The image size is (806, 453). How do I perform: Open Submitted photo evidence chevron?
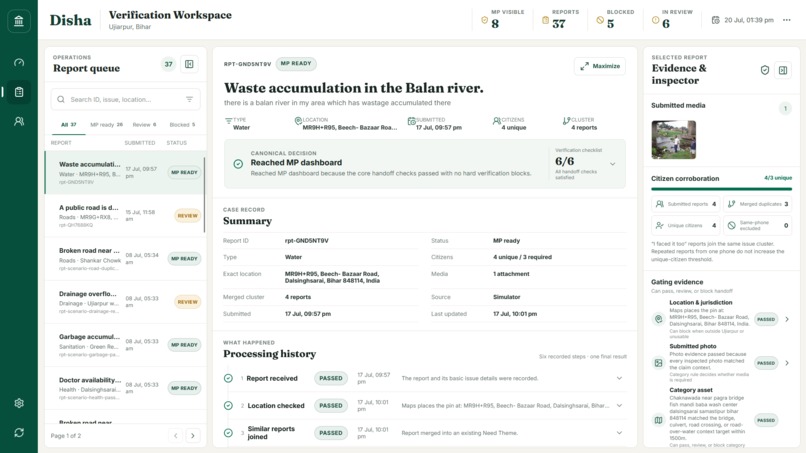pos(787,363)
